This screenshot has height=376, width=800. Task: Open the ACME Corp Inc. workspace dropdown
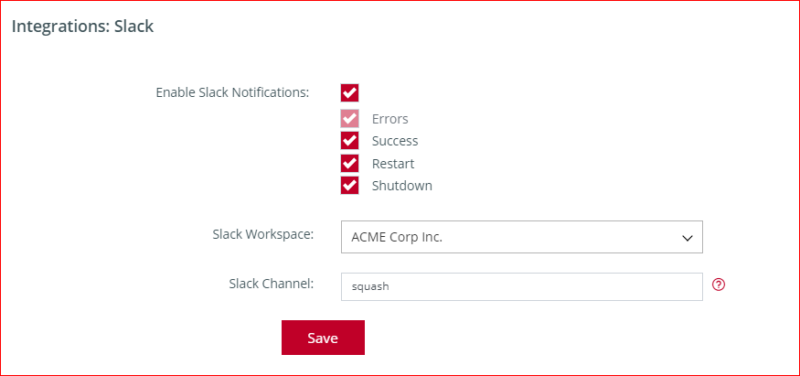[x=521, y=237]
